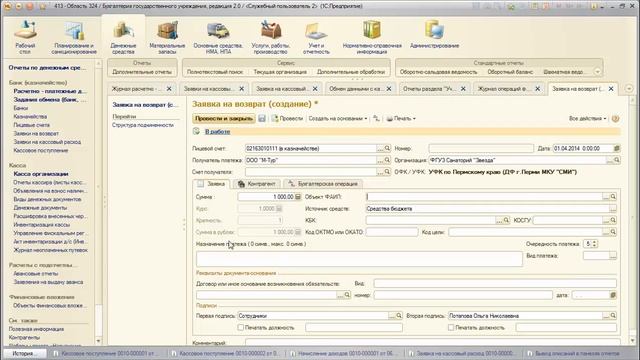
Task: Open Планирование и санкционирование section
Action: (74, 37)
